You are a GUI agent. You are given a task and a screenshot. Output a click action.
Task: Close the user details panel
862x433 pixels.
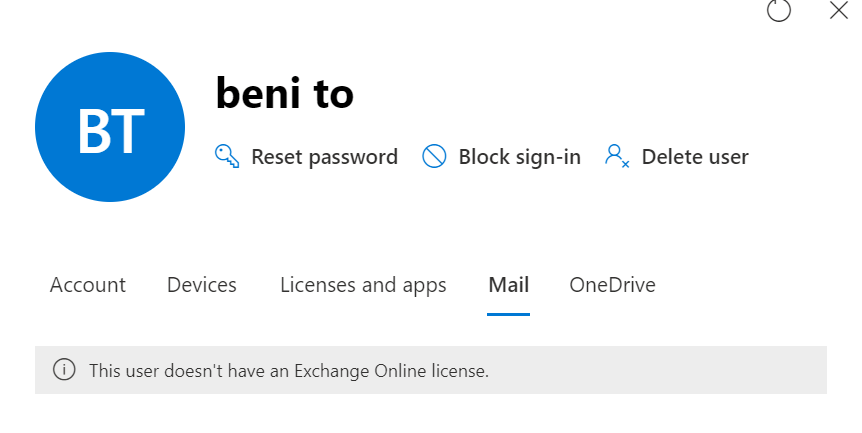tap(839, 10)
